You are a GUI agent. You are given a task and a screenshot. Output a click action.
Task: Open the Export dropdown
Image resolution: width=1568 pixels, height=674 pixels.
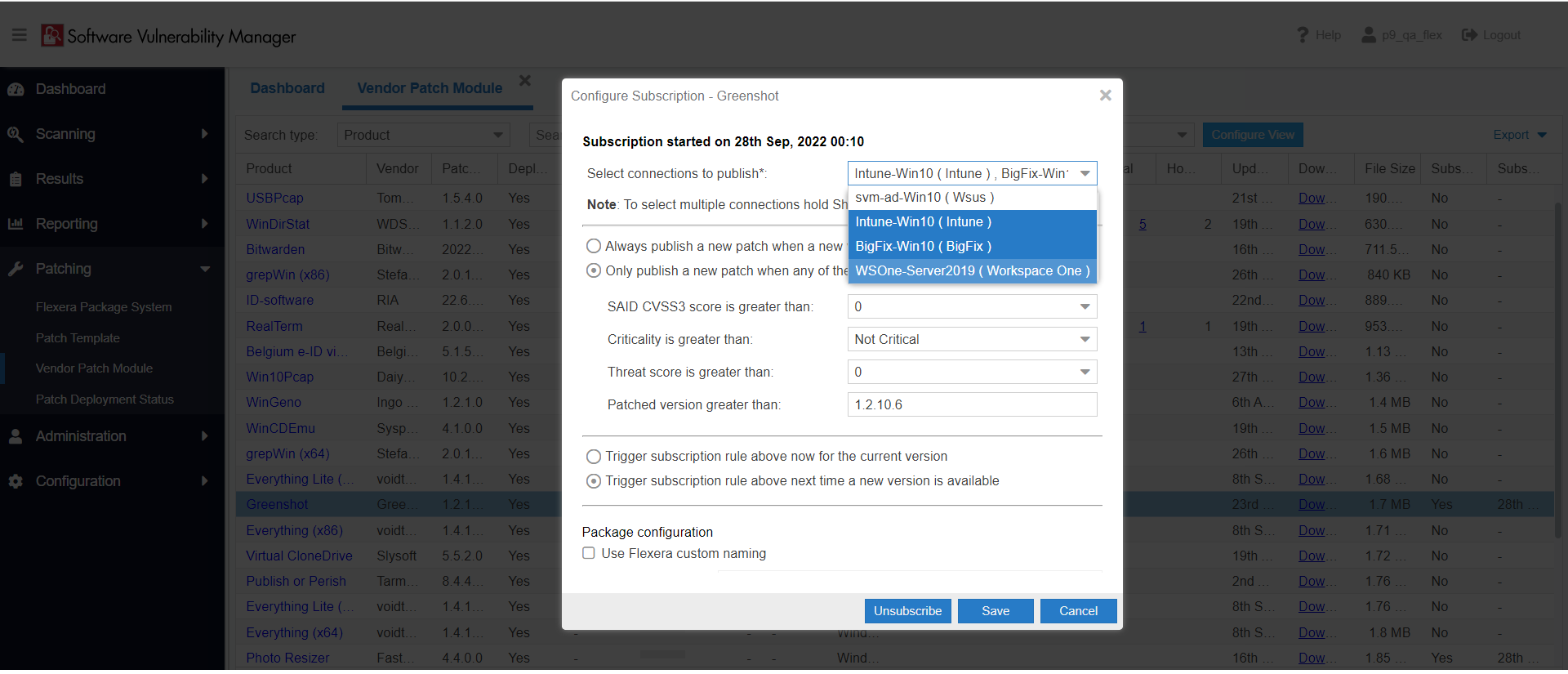1520,135
